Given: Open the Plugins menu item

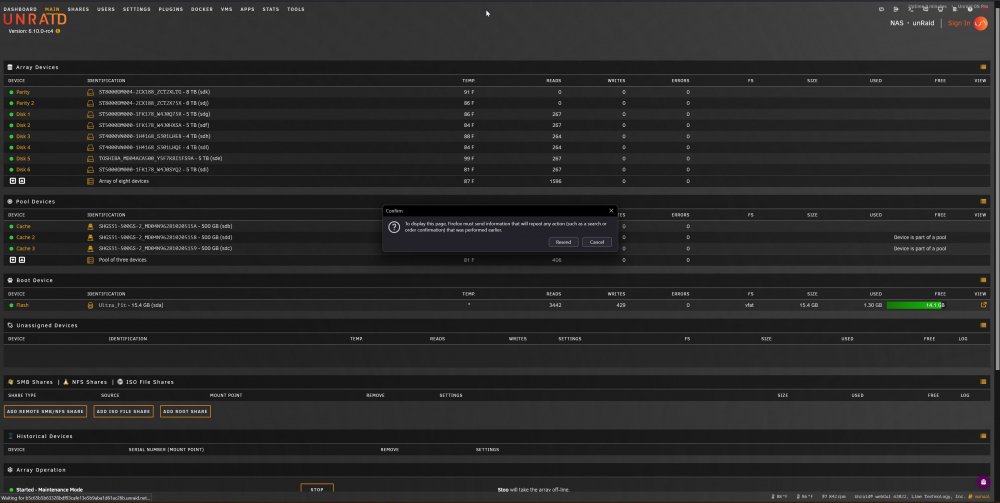Looking at the screenshot, I should [x=170, y=10].
